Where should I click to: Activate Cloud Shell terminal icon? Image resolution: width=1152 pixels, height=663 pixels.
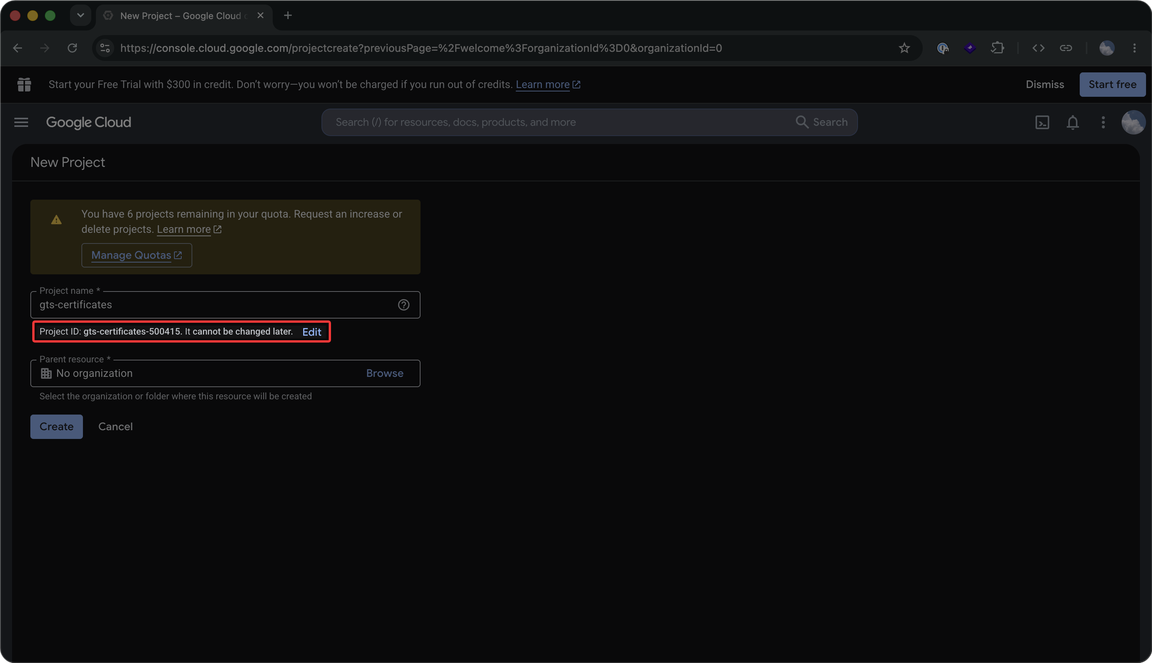[x=1042, y=123]
